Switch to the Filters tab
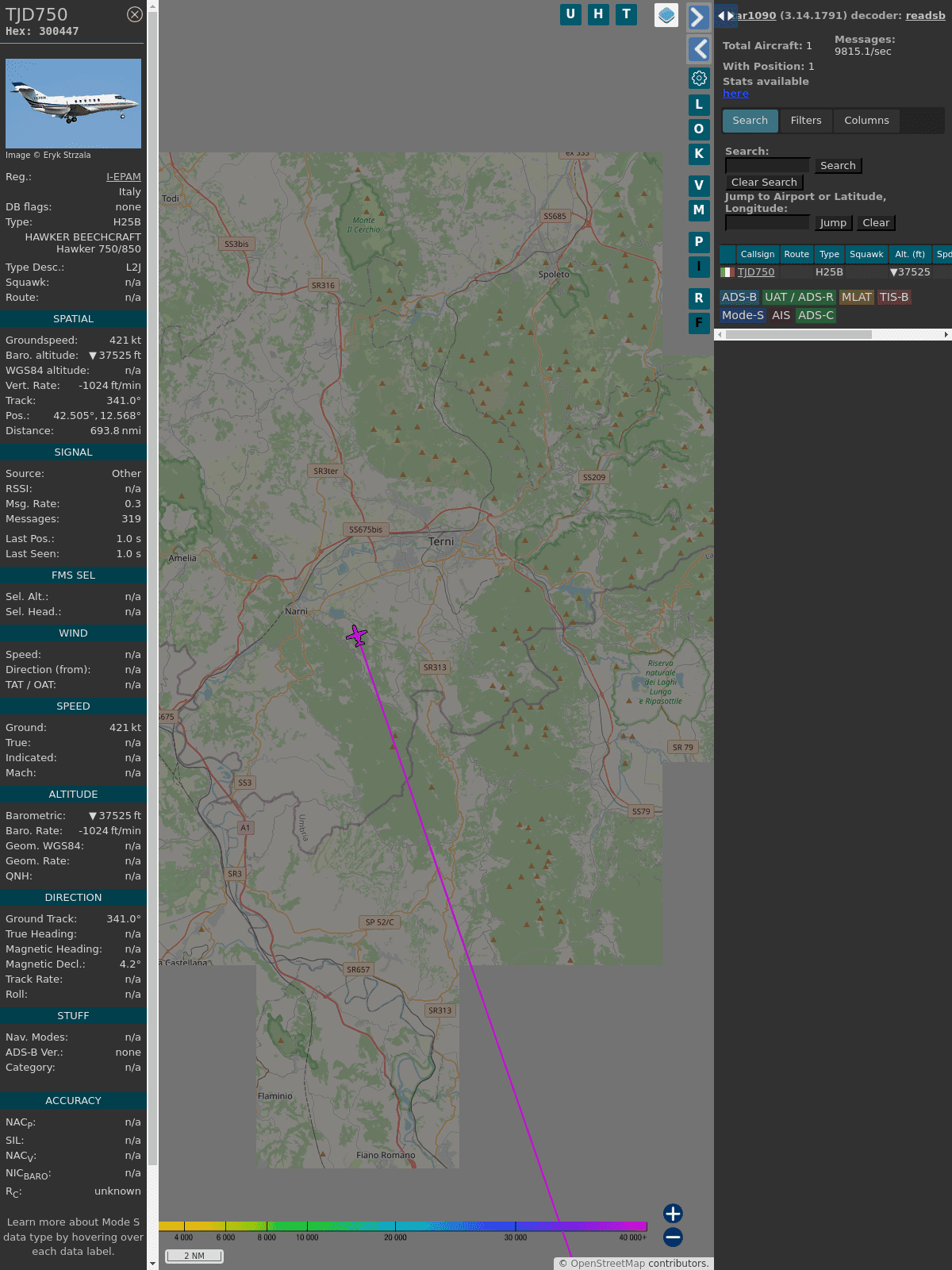 [x=806, y=121]
